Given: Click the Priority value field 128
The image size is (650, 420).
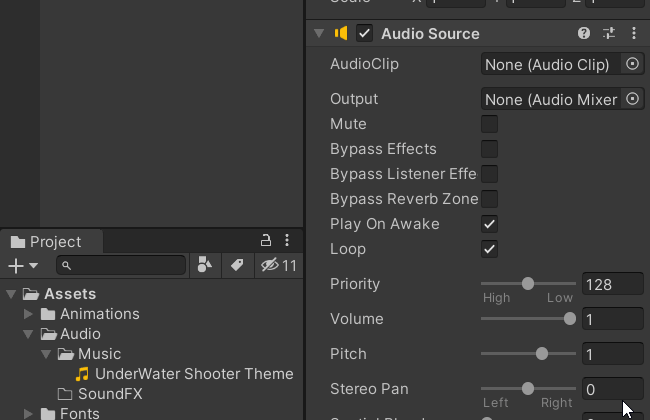Looking at the screenshot, I should click(613, 284).
